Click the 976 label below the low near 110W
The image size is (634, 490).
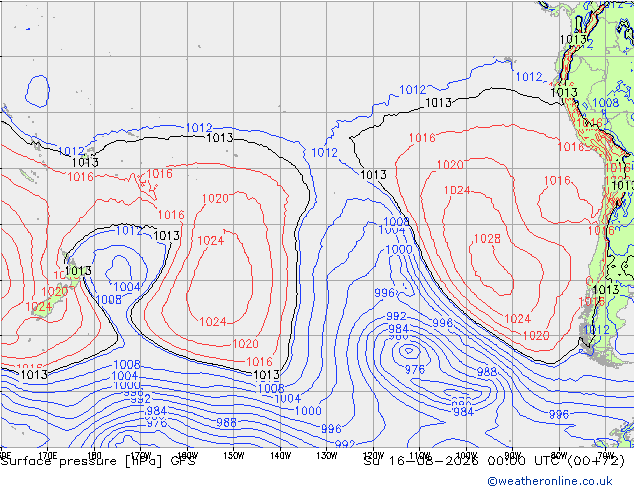[415, 370]
